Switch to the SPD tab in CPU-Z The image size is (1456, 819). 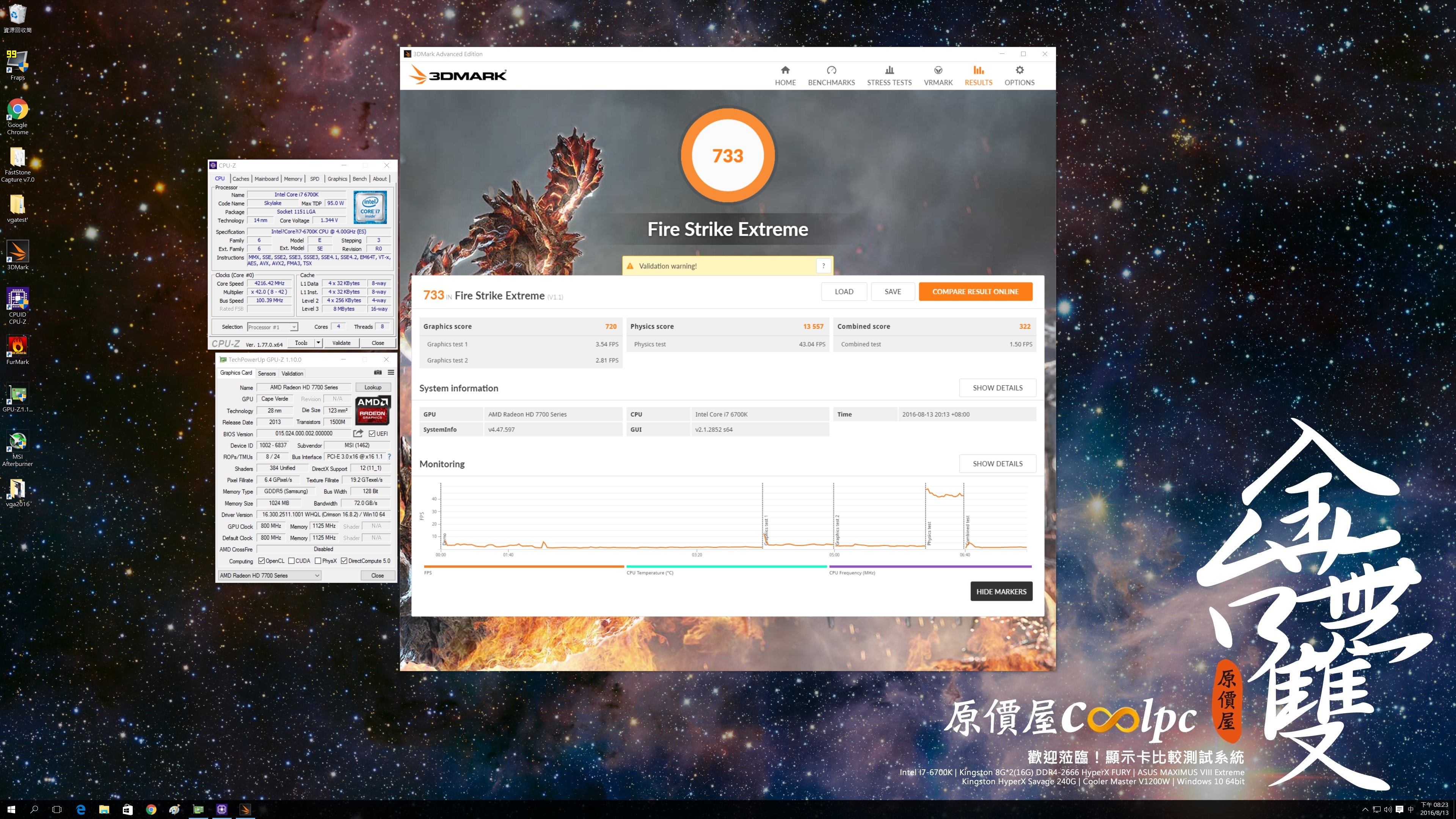315,179
